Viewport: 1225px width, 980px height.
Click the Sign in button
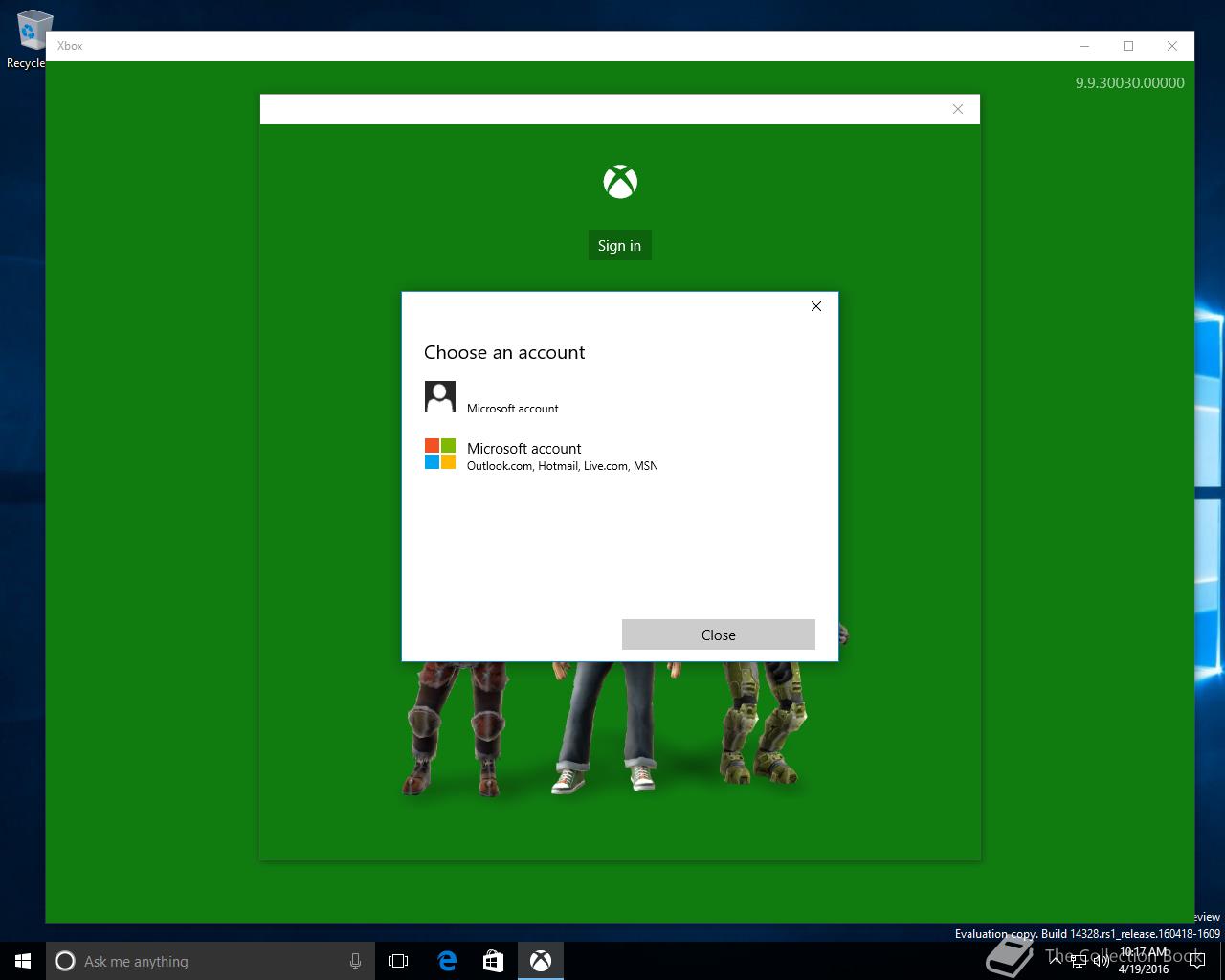[619, 245]
